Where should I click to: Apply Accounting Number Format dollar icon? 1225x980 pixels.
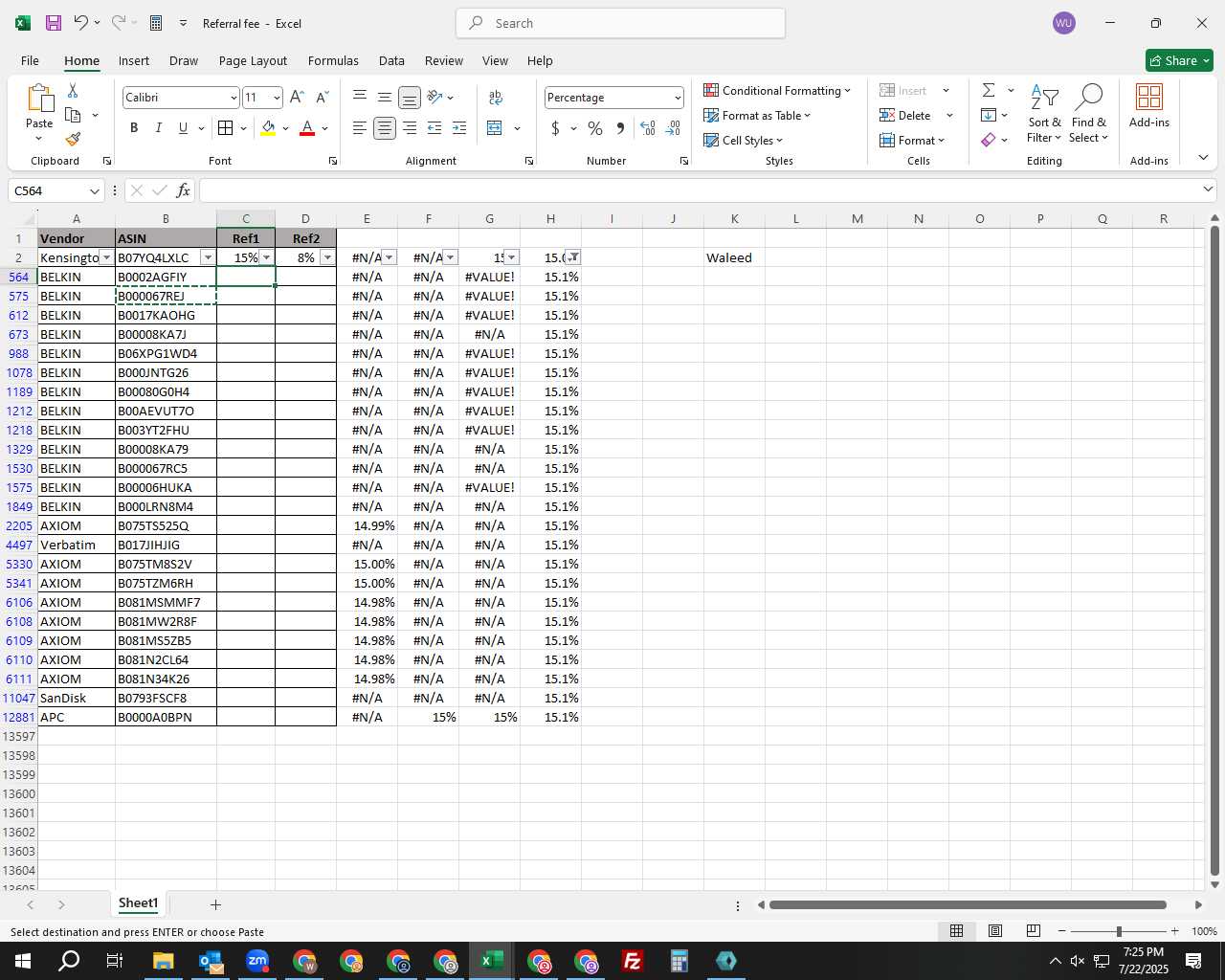coord(555,127)
